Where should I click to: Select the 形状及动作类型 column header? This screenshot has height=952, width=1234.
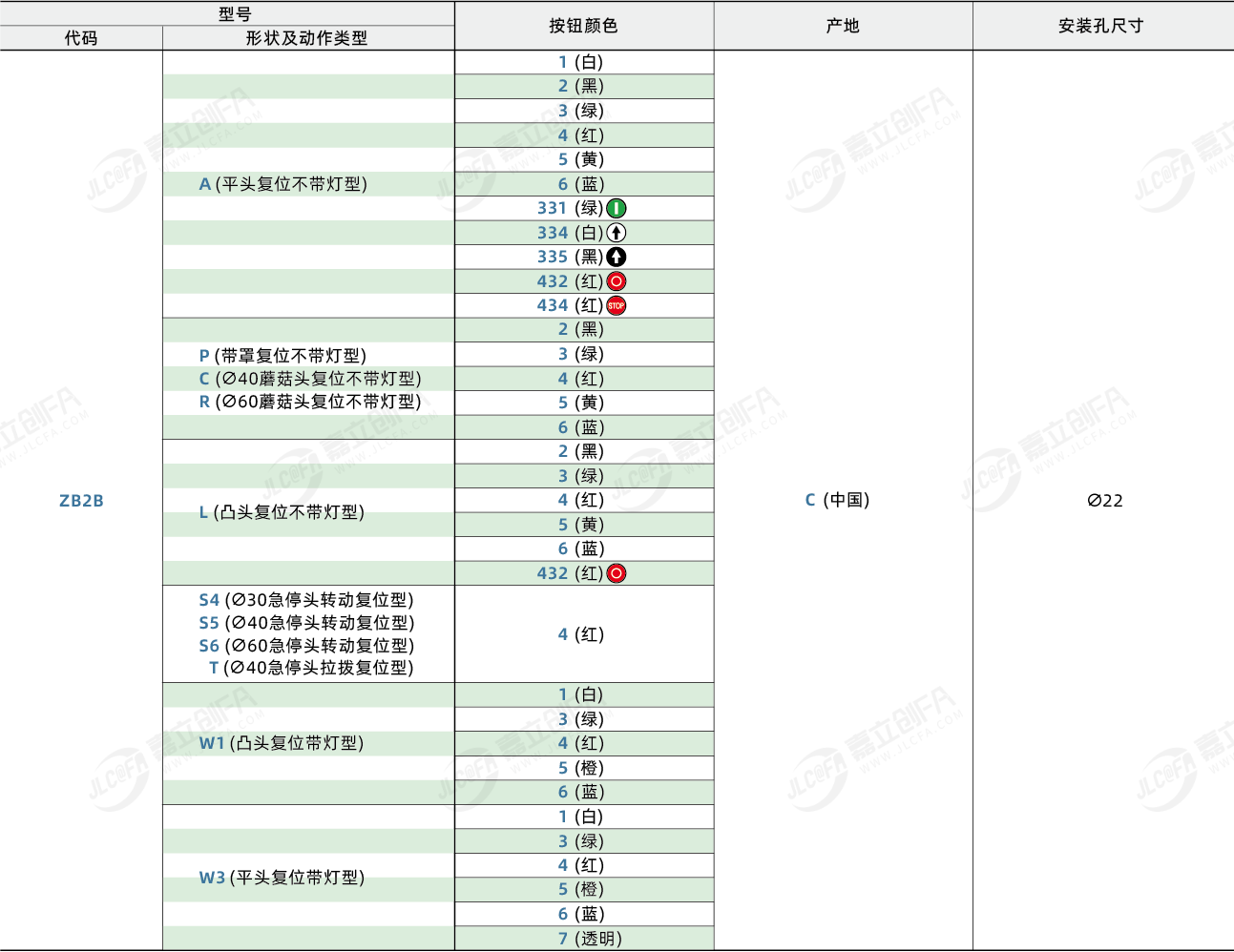(306, 38)
